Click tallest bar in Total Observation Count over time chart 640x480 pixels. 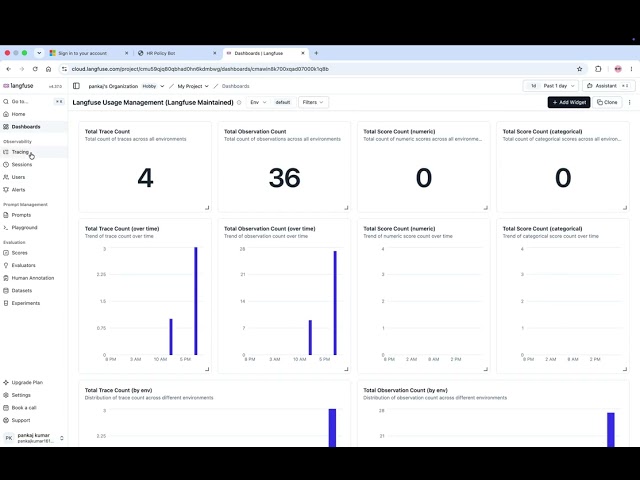pos(335,303)
